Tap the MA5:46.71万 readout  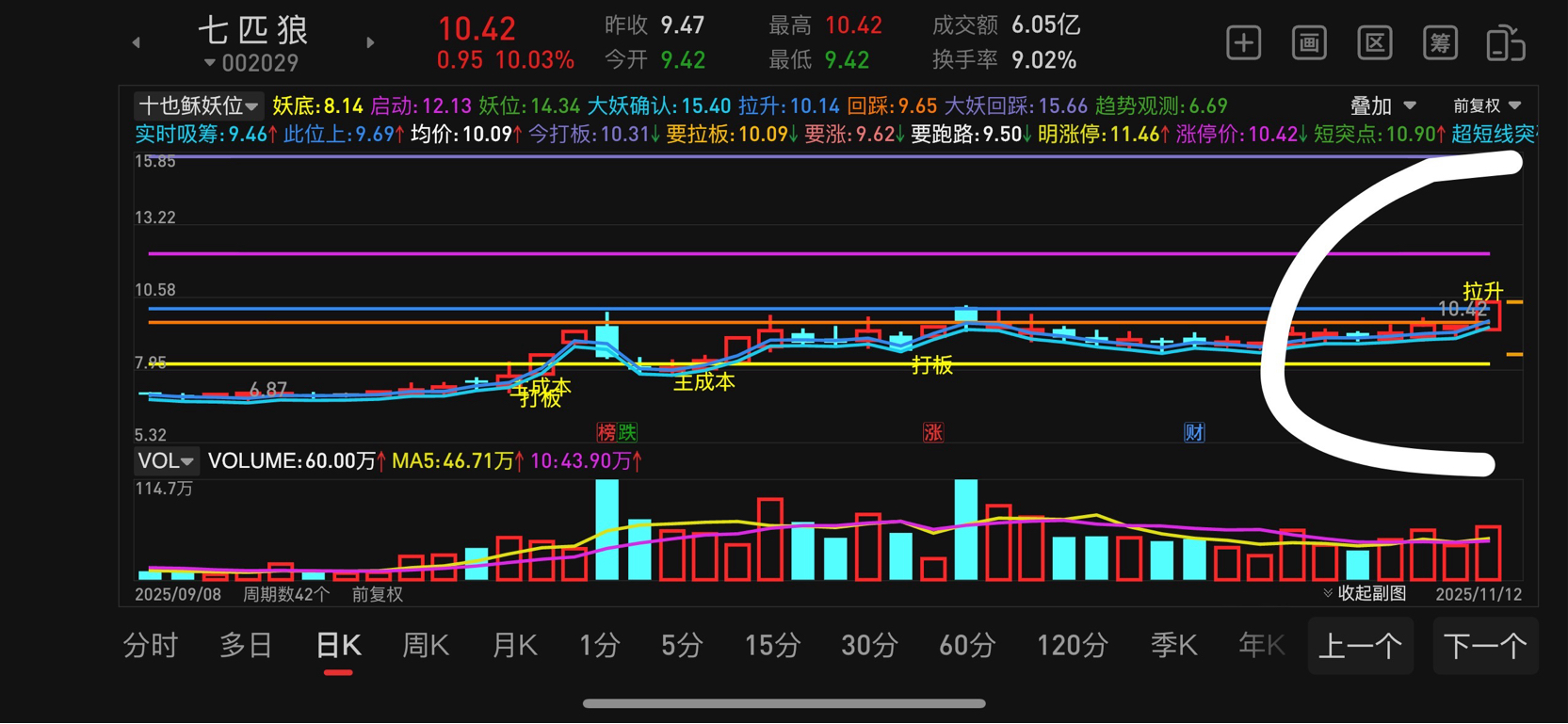(458, 460)
